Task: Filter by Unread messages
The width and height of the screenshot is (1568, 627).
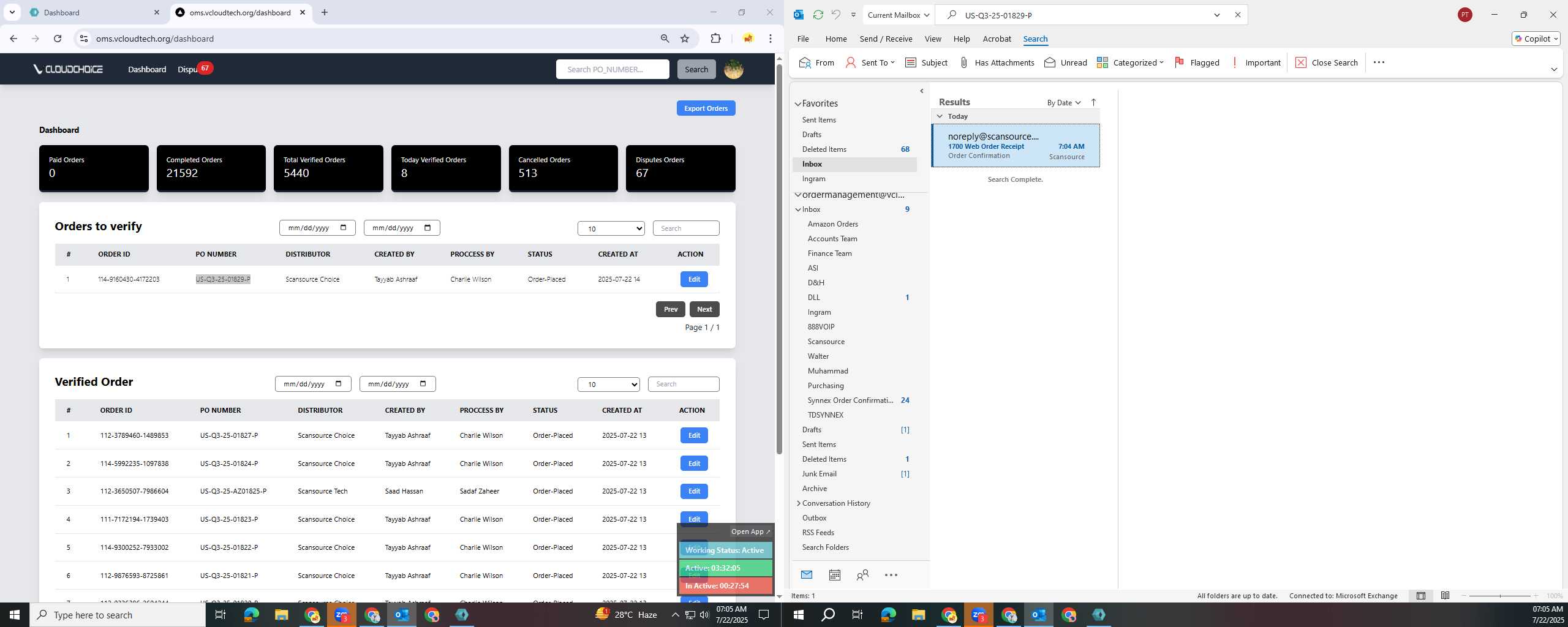Action: (1066, 62)
